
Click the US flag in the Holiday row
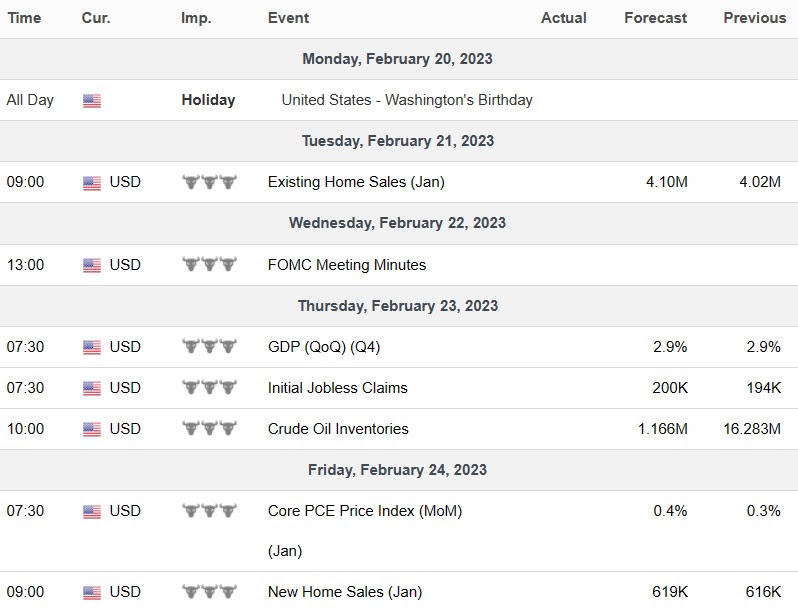(92, 101)
